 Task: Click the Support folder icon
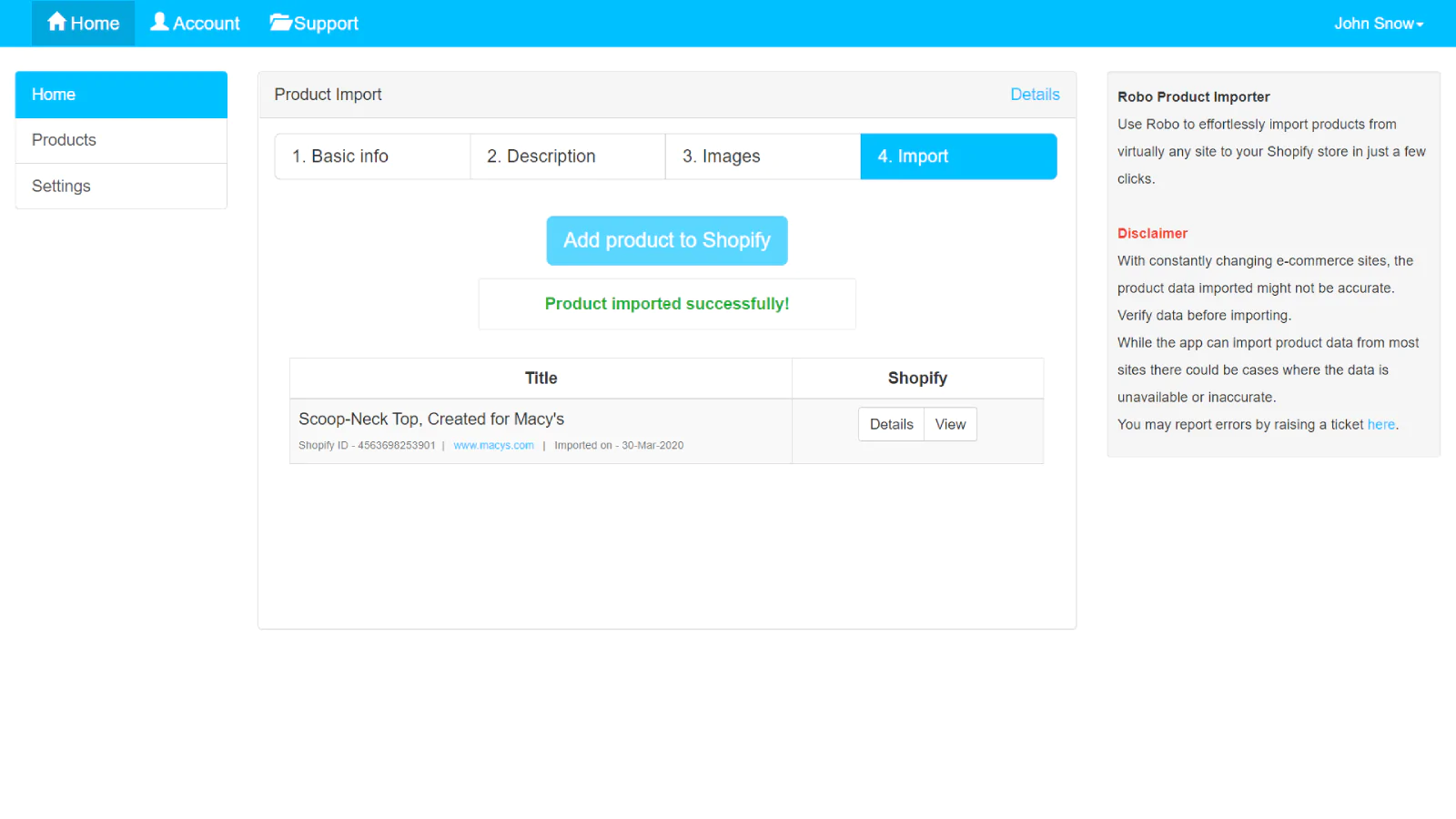click(280, 23)
